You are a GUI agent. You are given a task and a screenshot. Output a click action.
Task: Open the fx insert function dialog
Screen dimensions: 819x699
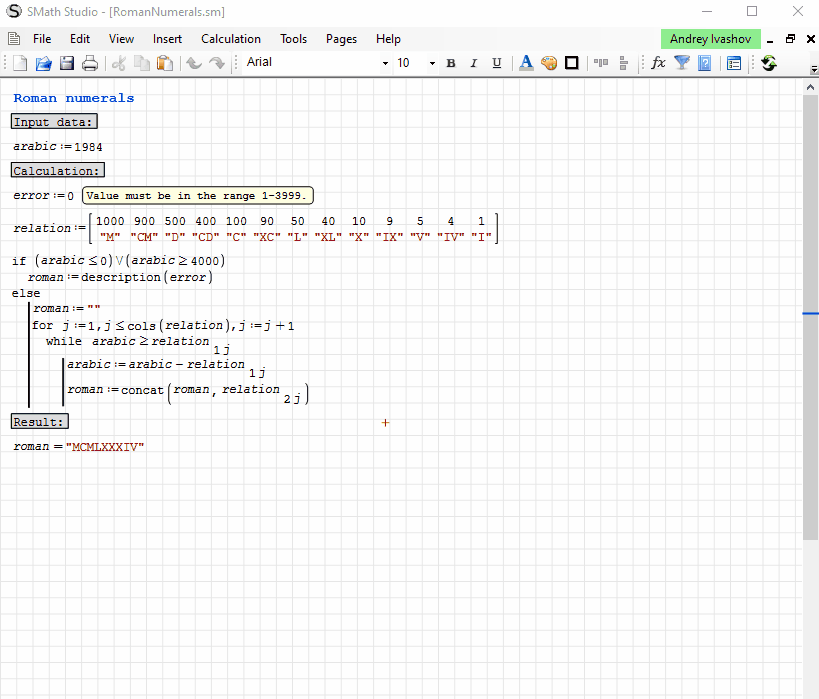tap(658, 63)
